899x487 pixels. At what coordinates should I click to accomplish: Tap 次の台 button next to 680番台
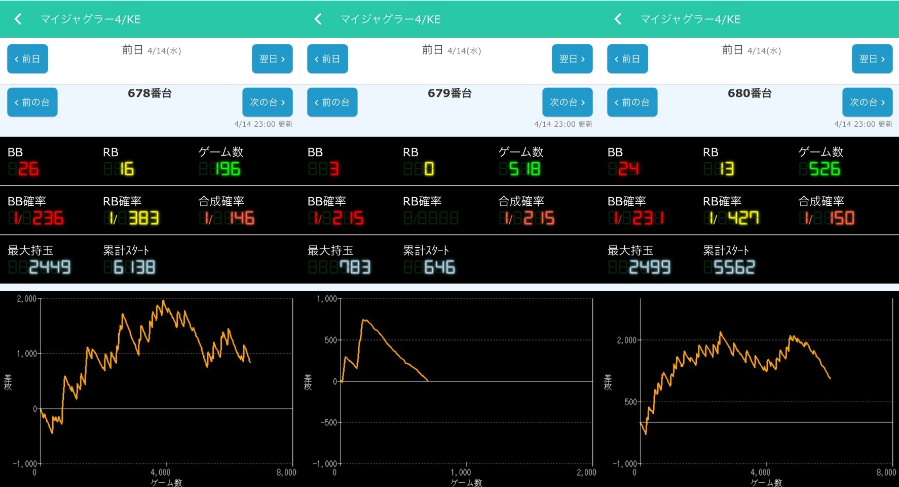[x=867, y=102]
